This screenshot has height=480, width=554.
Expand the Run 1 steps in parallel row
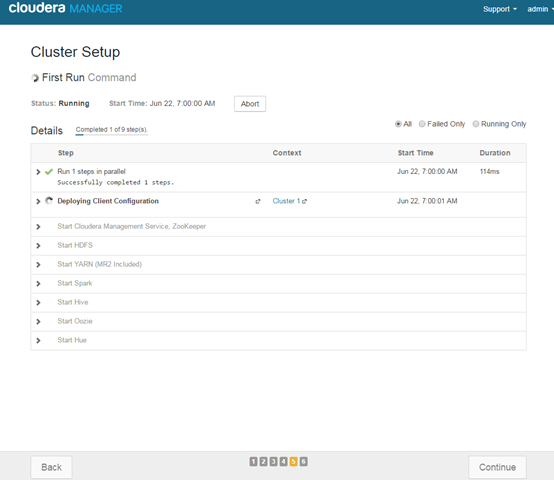click(x=38, y=172)
